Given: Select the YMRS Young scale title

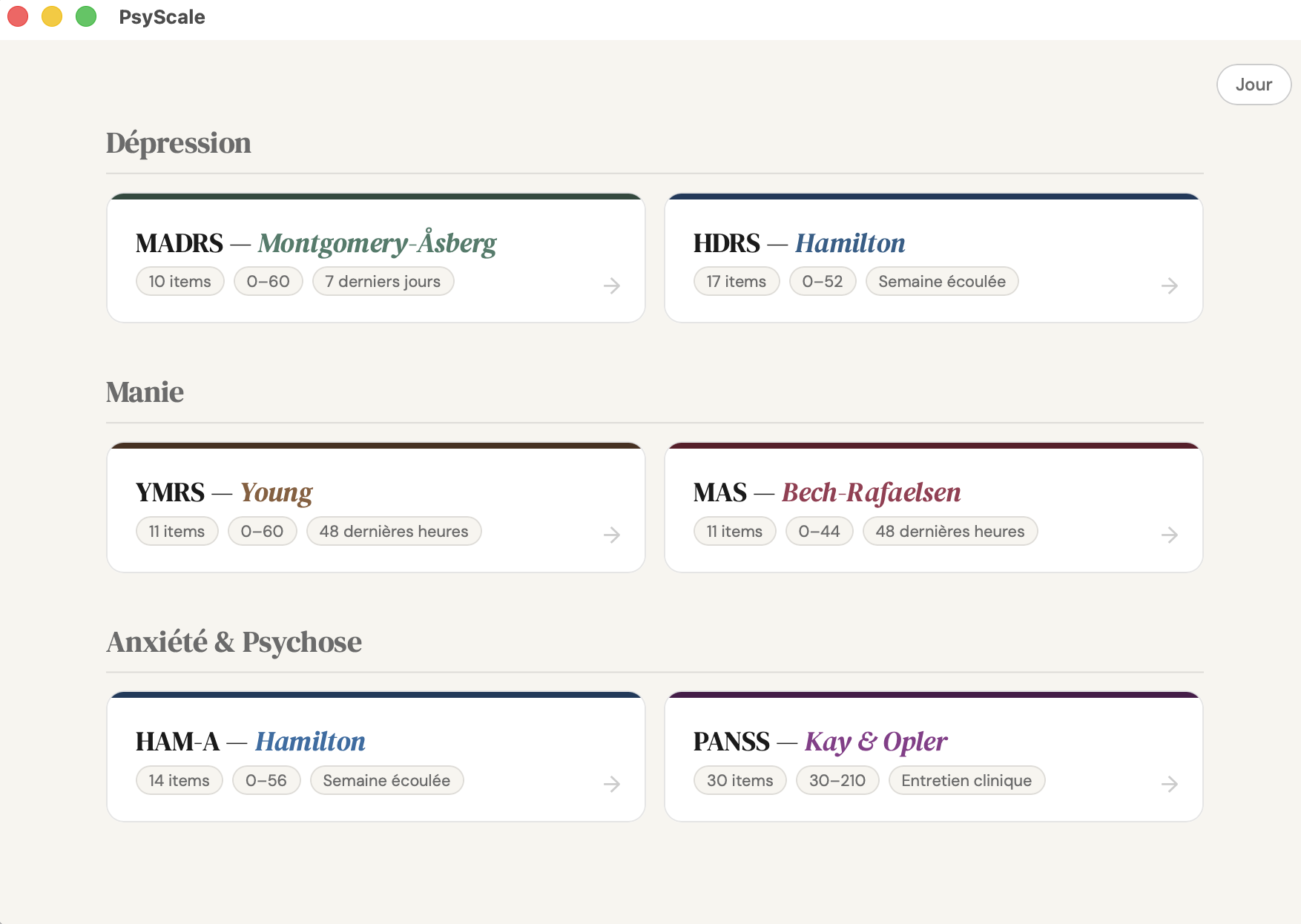Looking at the screenshot, I should pyautogui.click(x=224, y=492).
